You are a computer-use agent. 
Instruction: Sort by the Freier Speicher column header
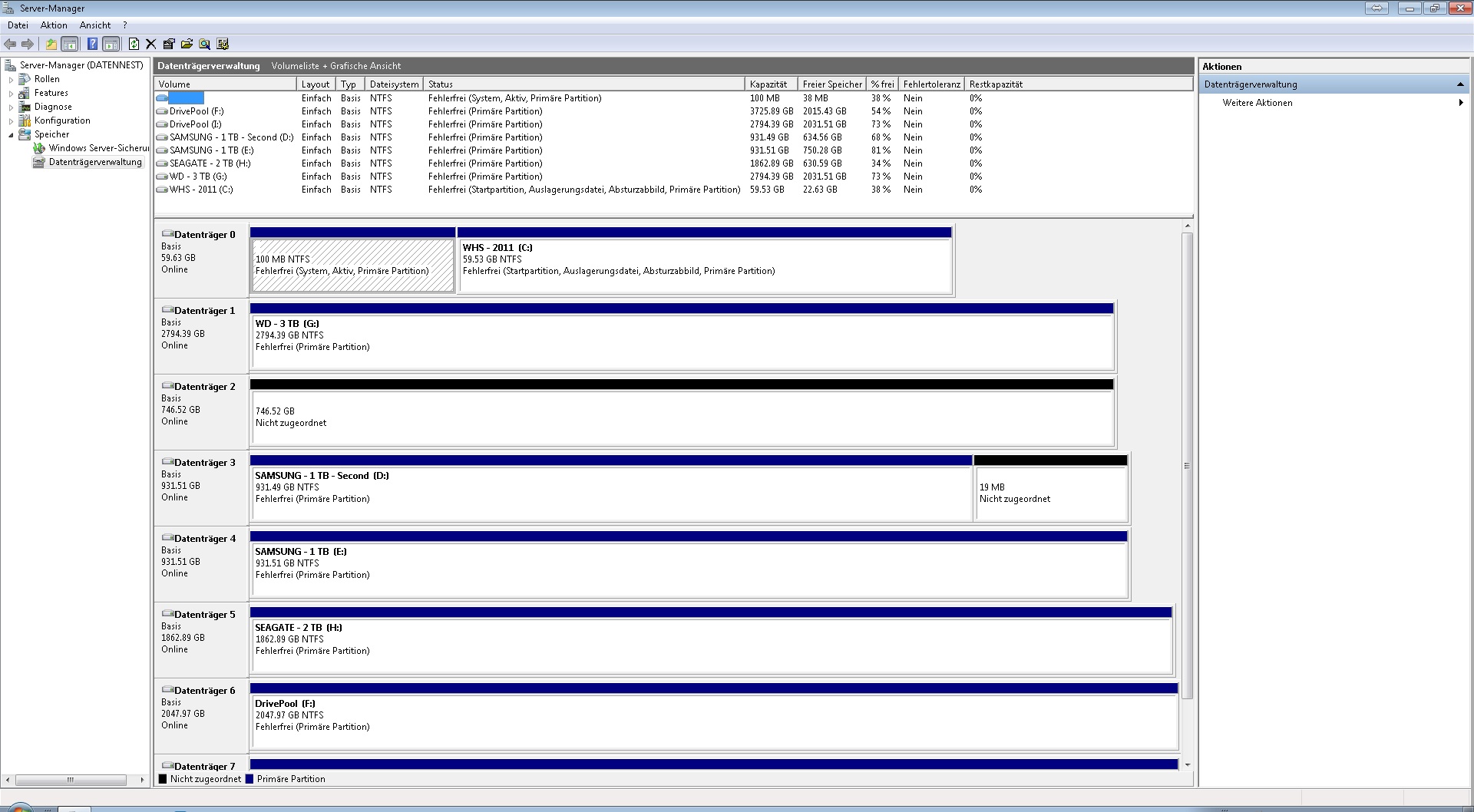[x=832, y=84]
